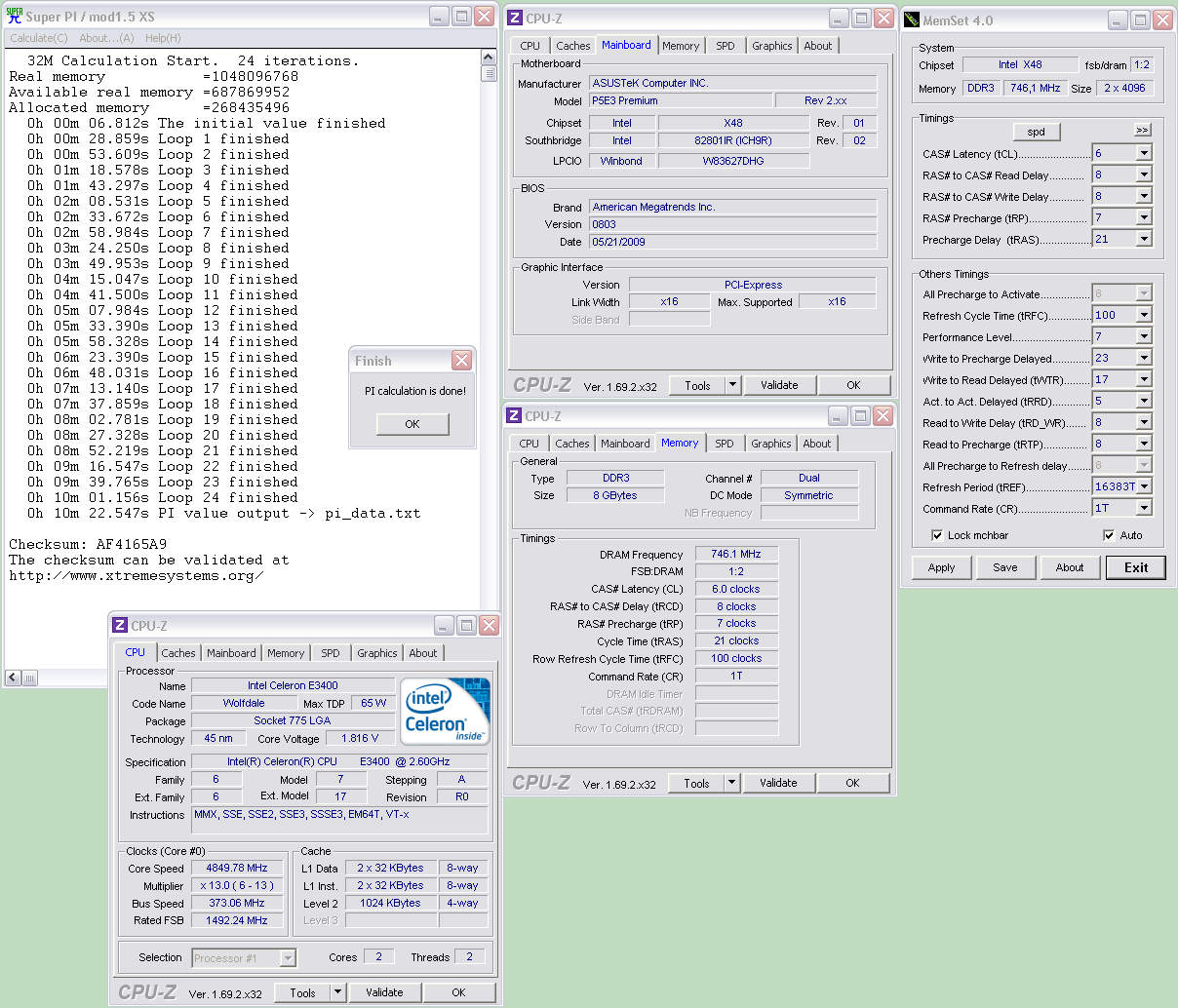Open the Tools dropdown arrow in CPU-Z Memory window
The width and height of the screenshot is (1178, 1008).
tap(731, 783)
